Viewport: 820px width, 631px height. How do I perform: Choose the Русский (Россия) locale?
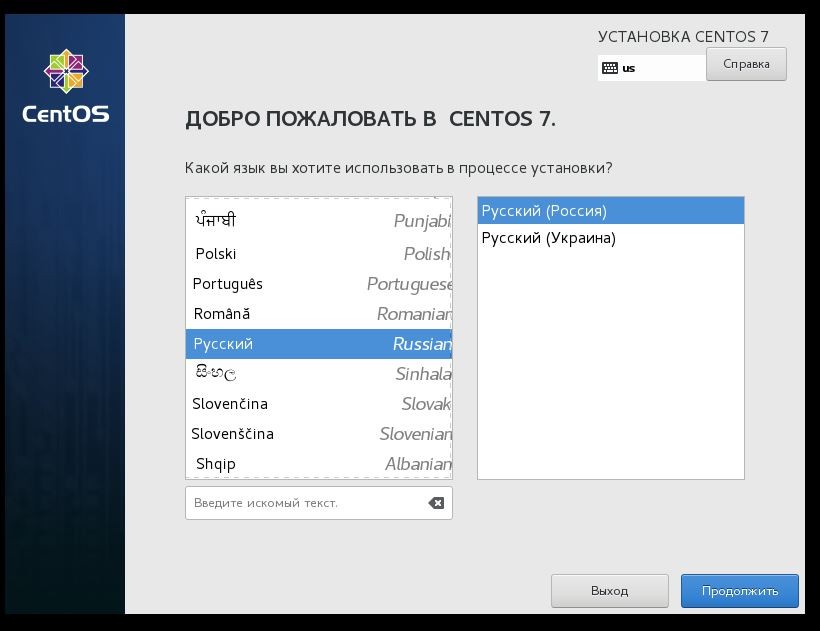[611, 211]
